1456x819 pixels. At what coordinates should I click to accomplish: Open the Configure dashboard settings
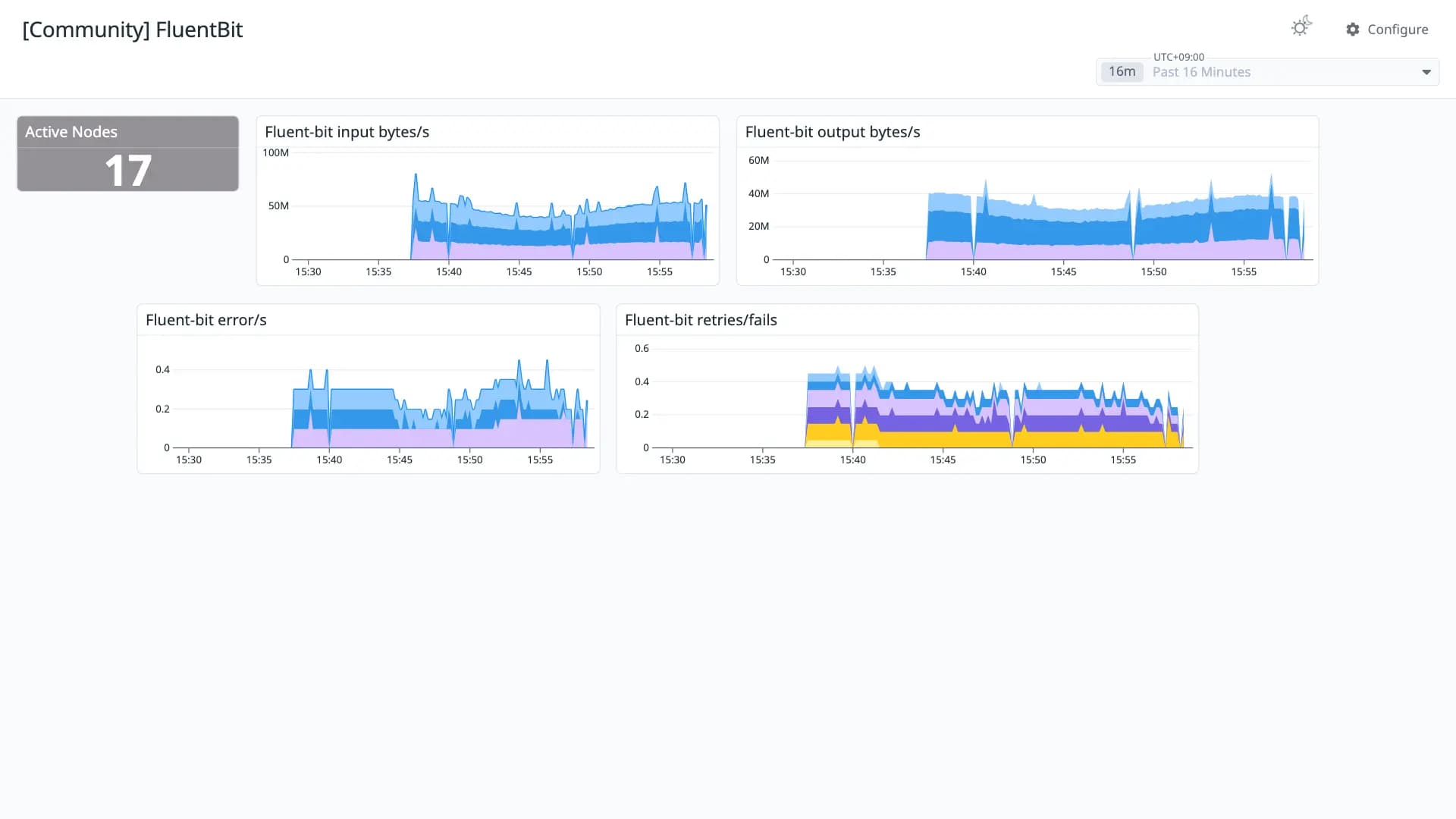click(1387, 30)
